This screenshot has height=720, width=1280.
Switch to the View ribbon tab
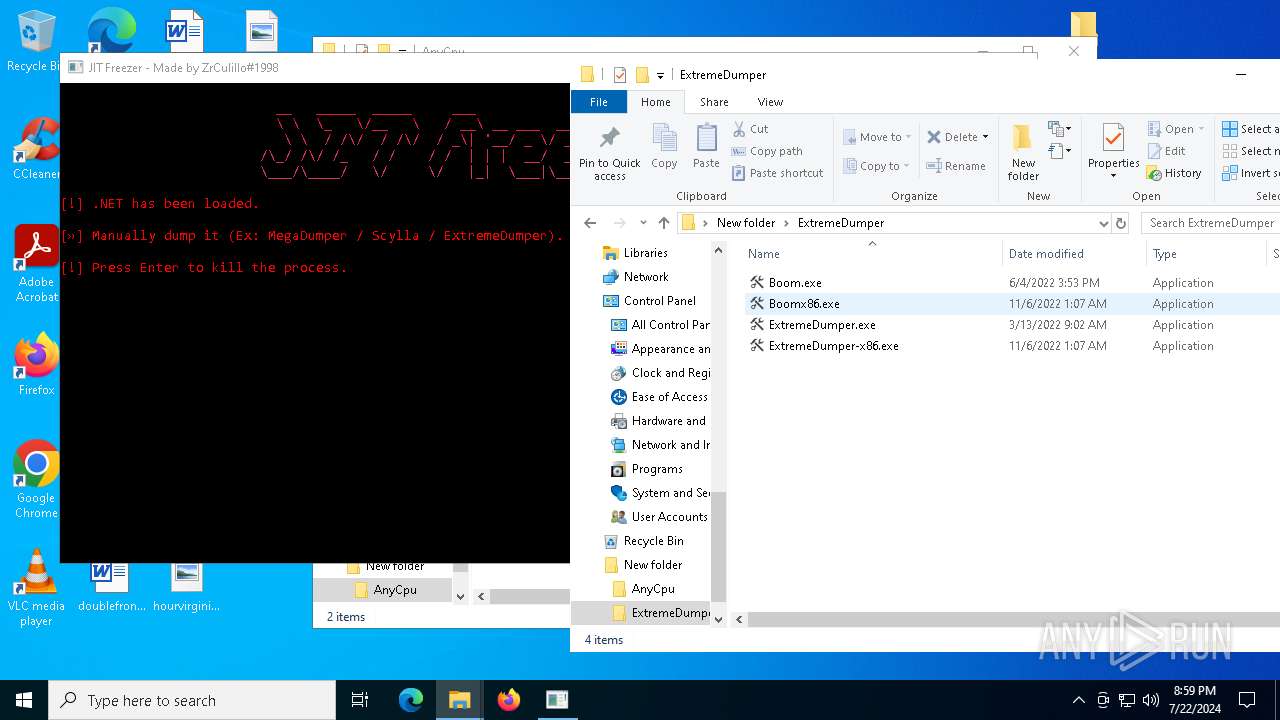point(770,102)
